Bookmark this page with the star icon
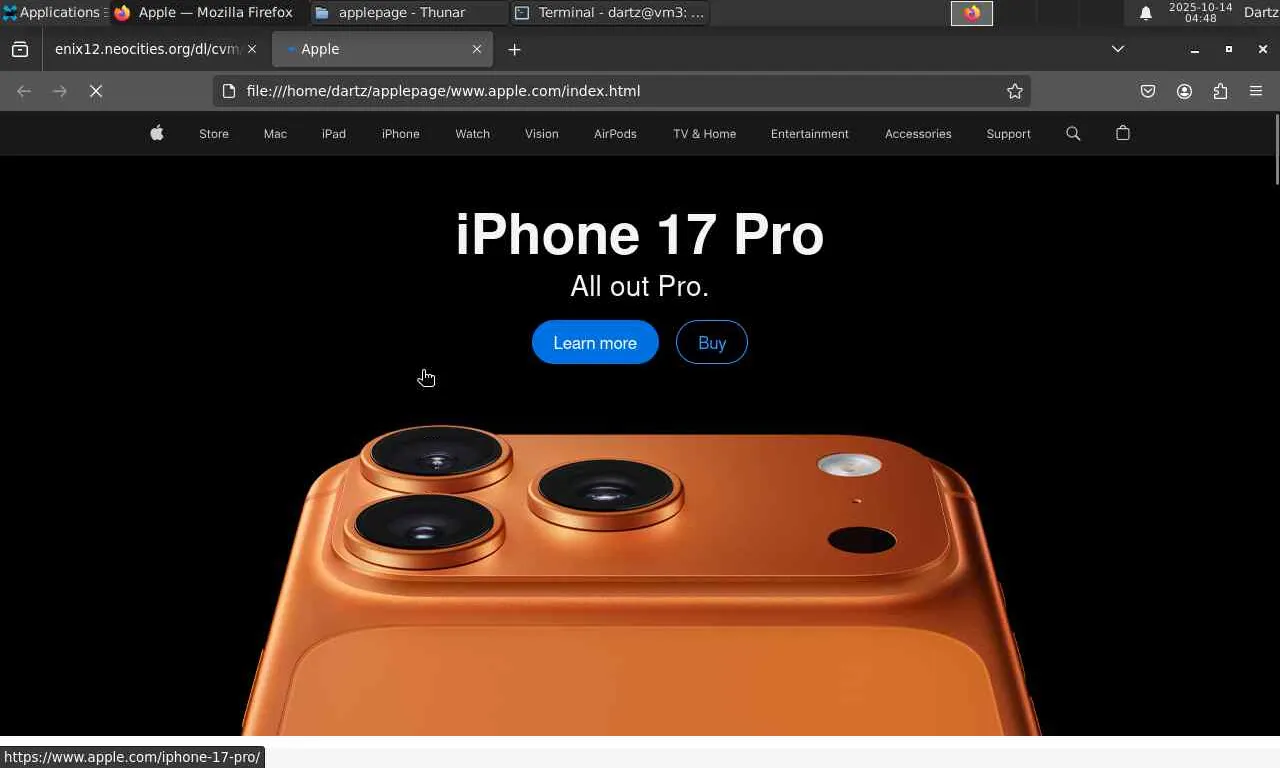The height and width of the screenshot is (768, 1280). tap(1015, 91)
